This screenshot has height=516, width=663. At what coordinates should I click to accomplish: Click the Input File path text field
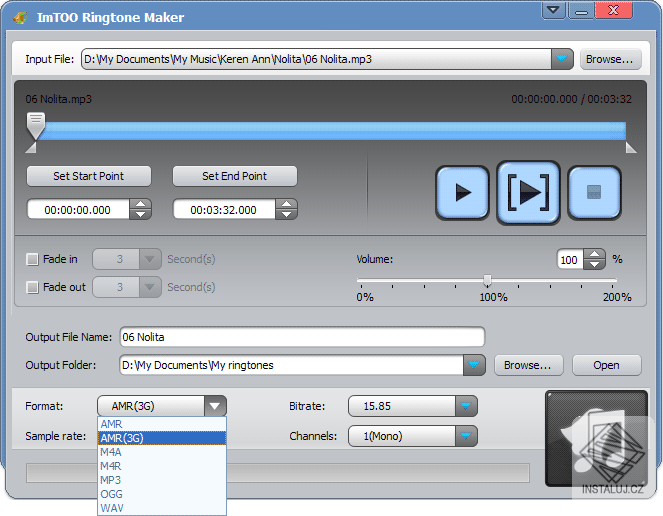[316, 59]
